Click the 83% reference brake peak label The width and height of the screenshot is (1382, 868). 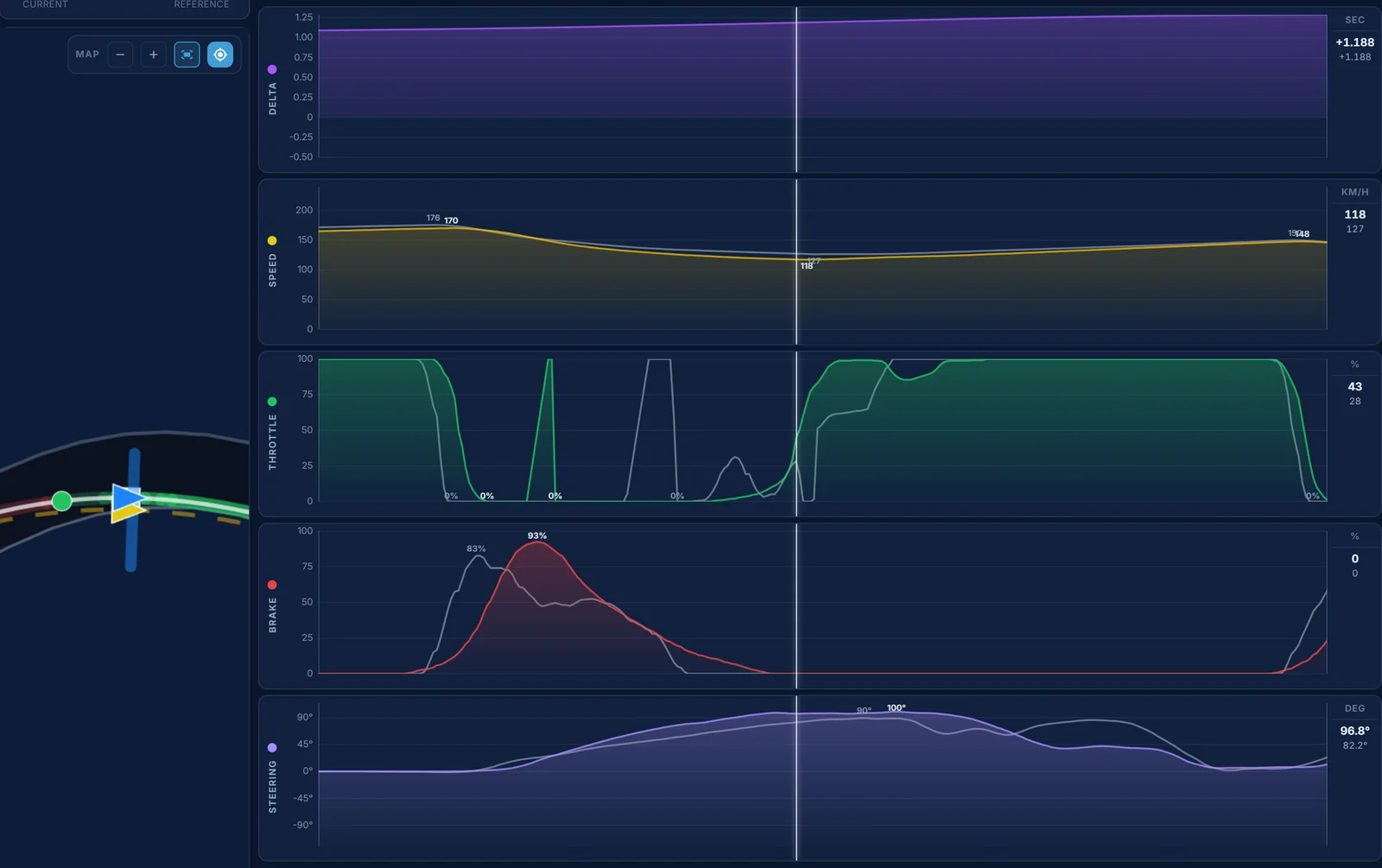(x=476, y=548)
